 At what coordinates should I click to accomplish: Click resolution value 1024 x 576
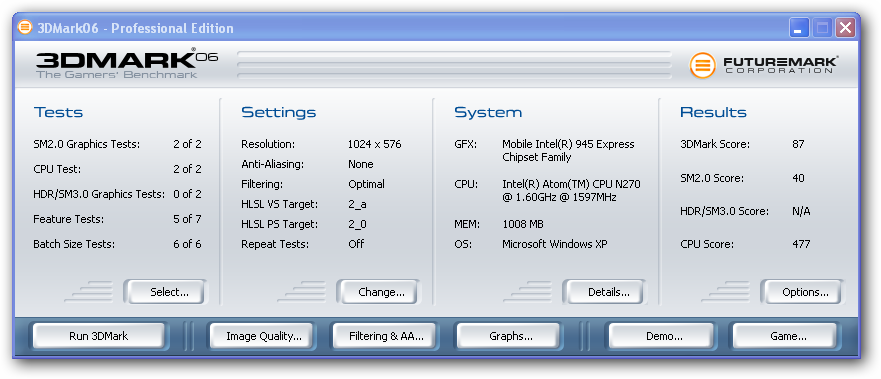click(375, 144)
